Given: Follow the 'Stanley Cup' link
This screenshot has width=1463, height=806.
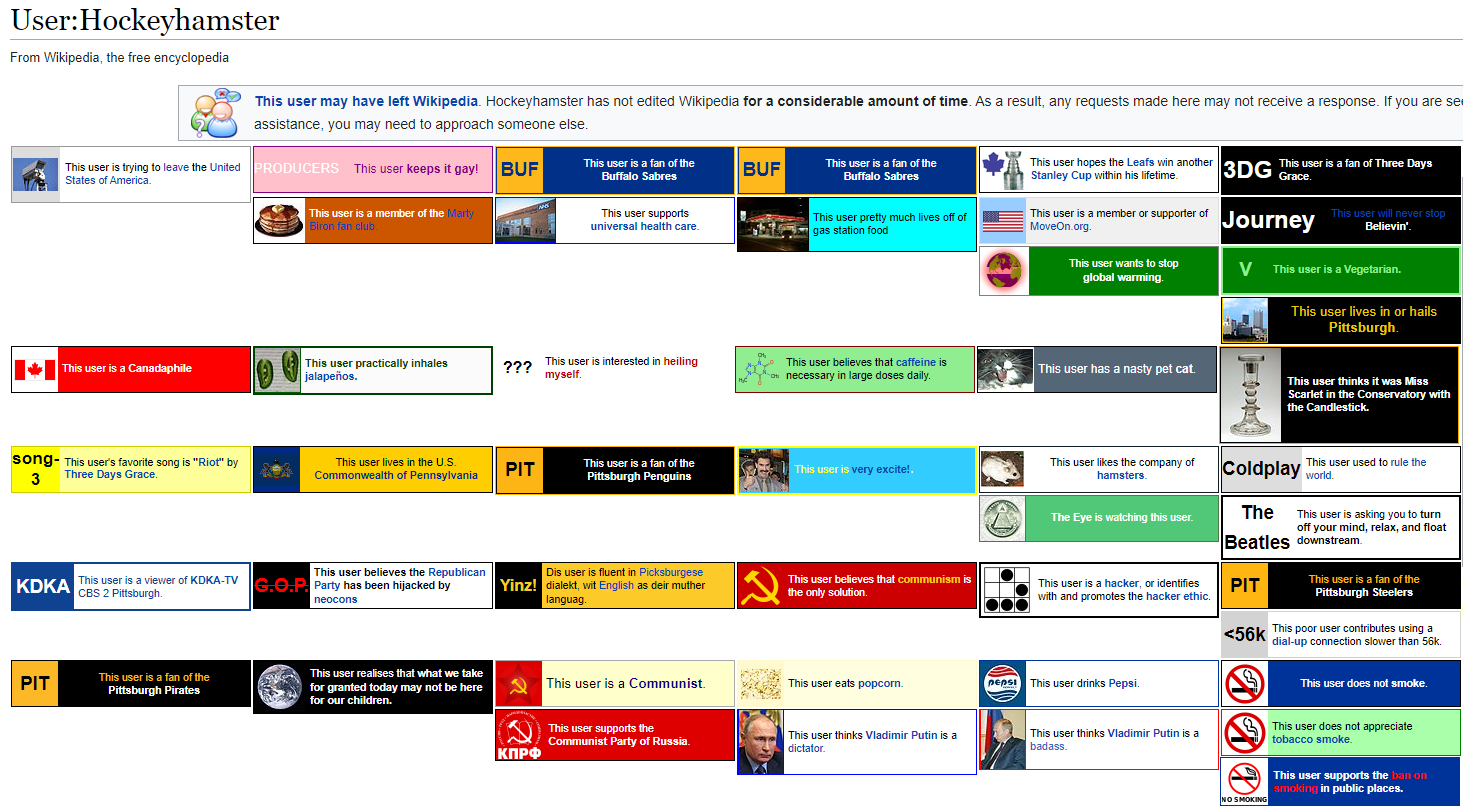Looking at the screenshot, I should click(x=1063, y=175).
